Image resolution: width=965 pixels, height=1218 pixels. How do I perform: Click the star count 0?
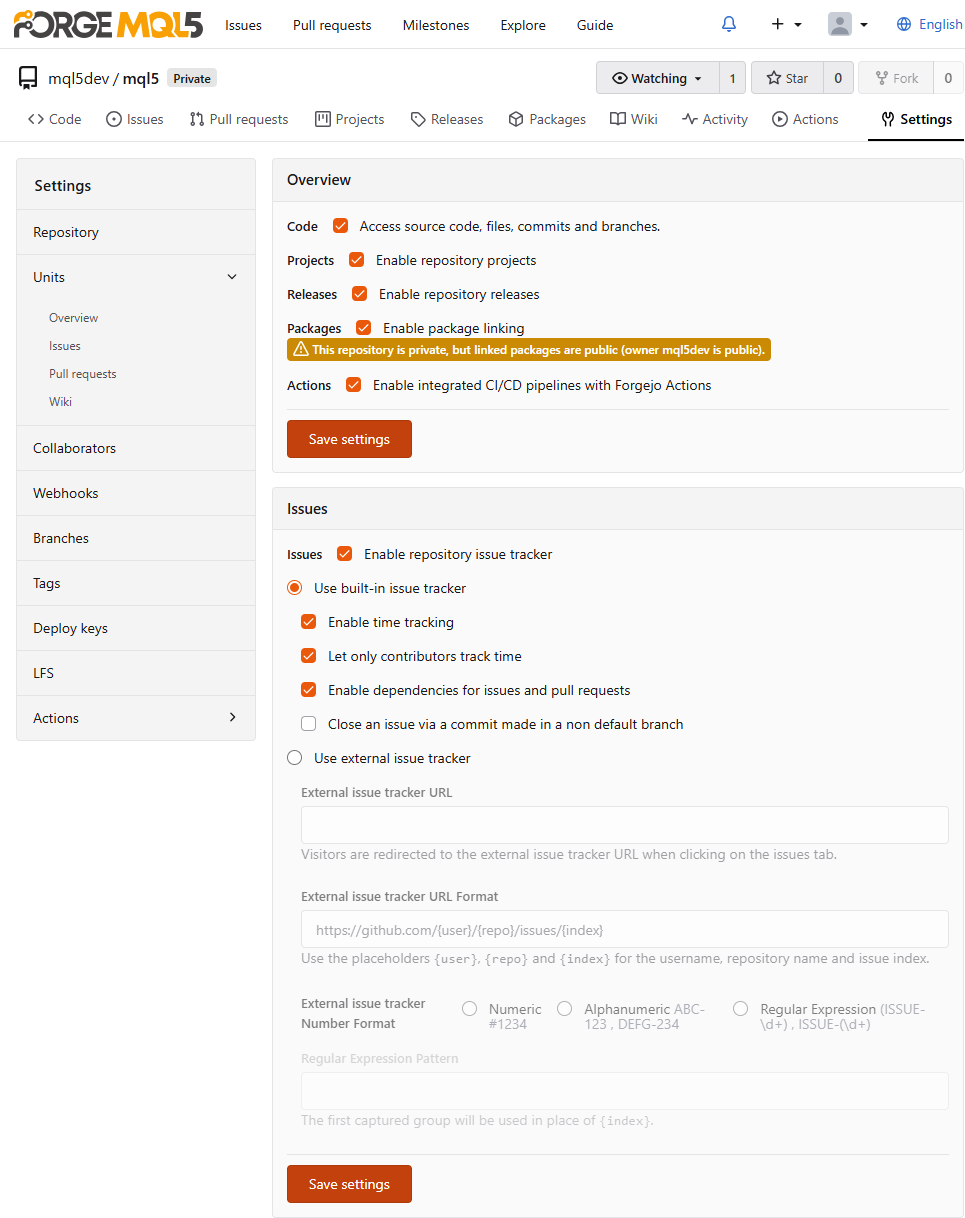837,78
